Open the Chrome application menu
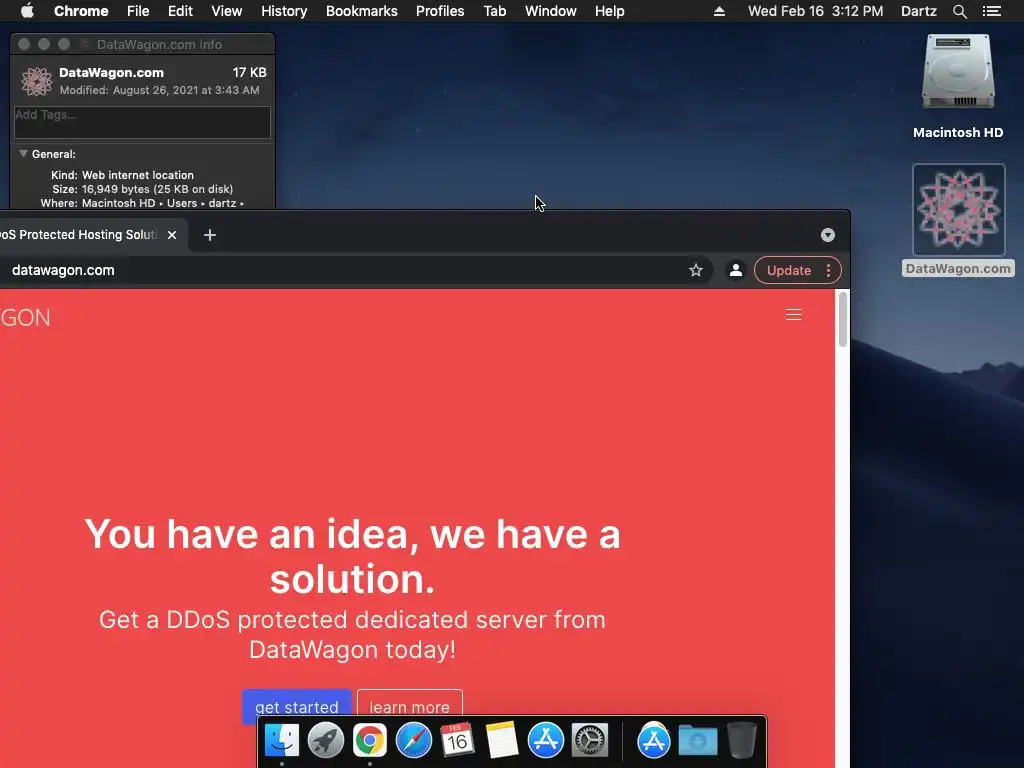The width and height of the screenshot is (1024, 768). click(x=81, y=11)
